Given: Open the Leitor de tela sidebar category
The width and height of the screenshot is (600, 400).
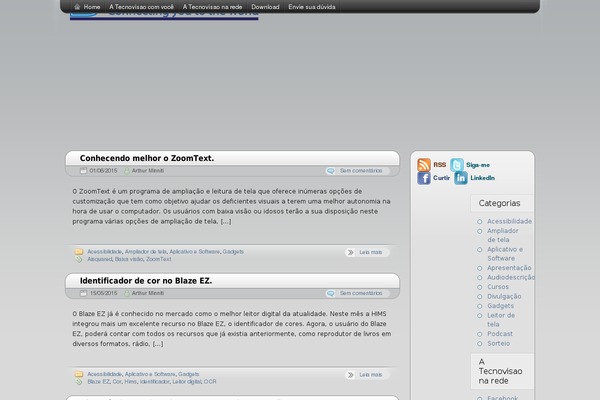Looking at the screenshot, I should pyautogui.click(x=501, y=320).
